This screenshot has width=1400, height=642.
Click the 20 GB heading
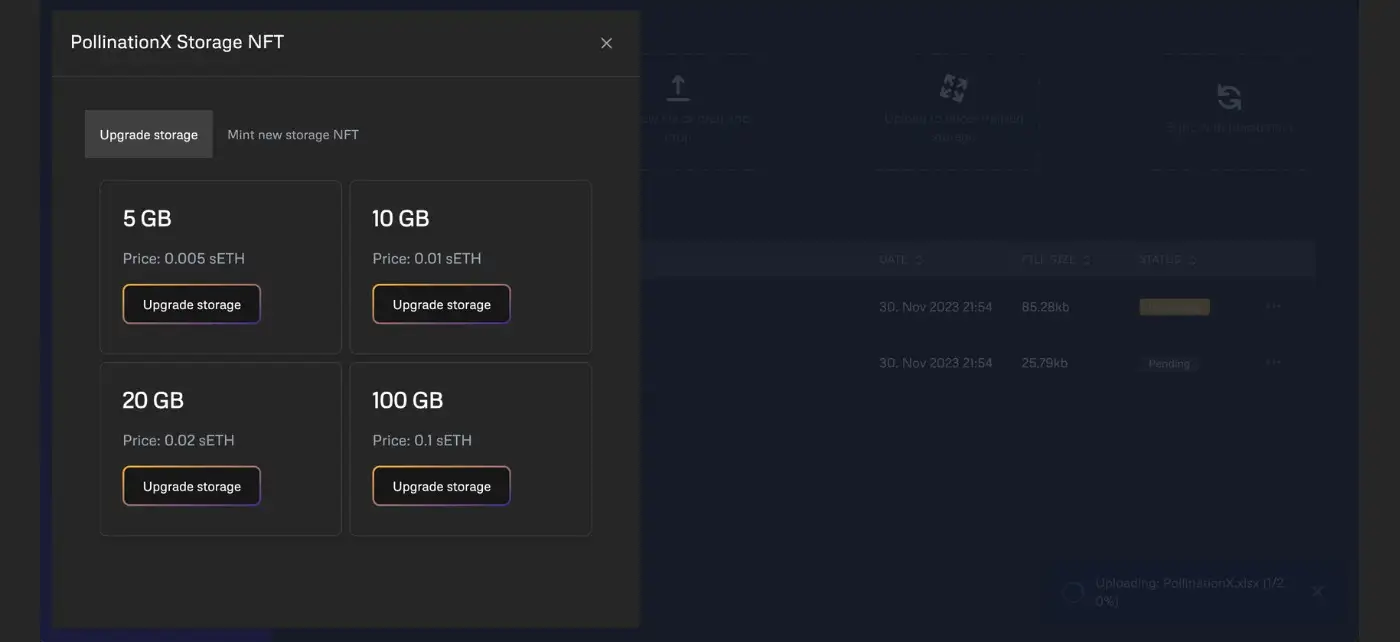tap(153, 400)
